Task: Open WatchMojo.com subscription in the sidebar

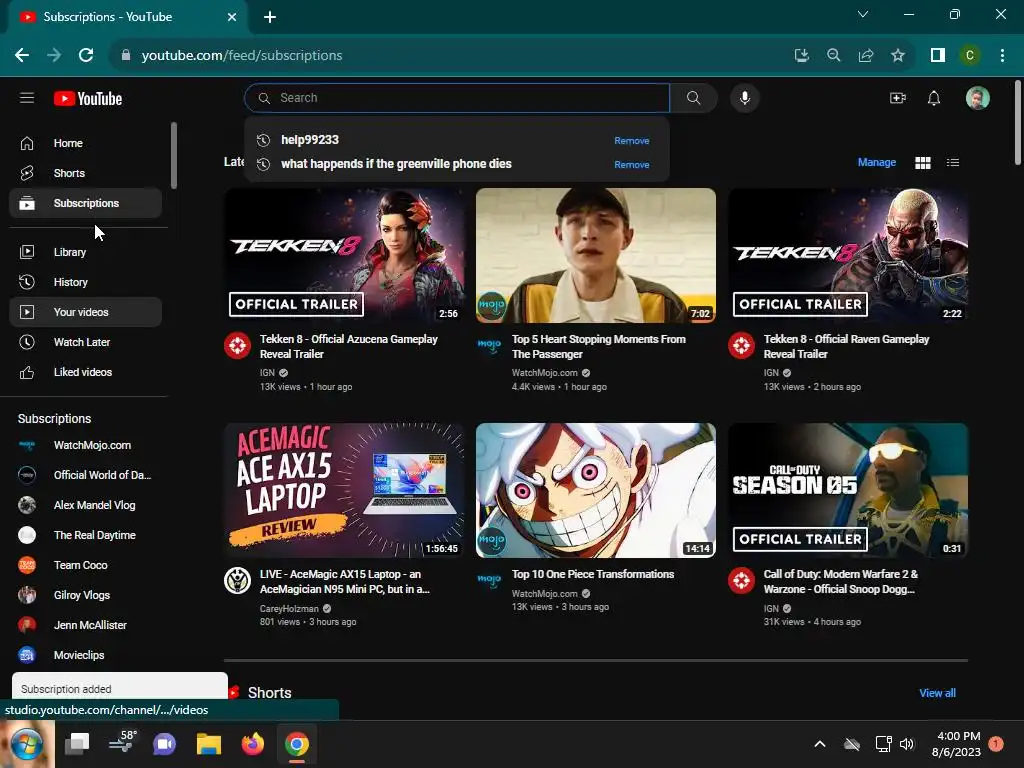Action: (x=86, y=445)
